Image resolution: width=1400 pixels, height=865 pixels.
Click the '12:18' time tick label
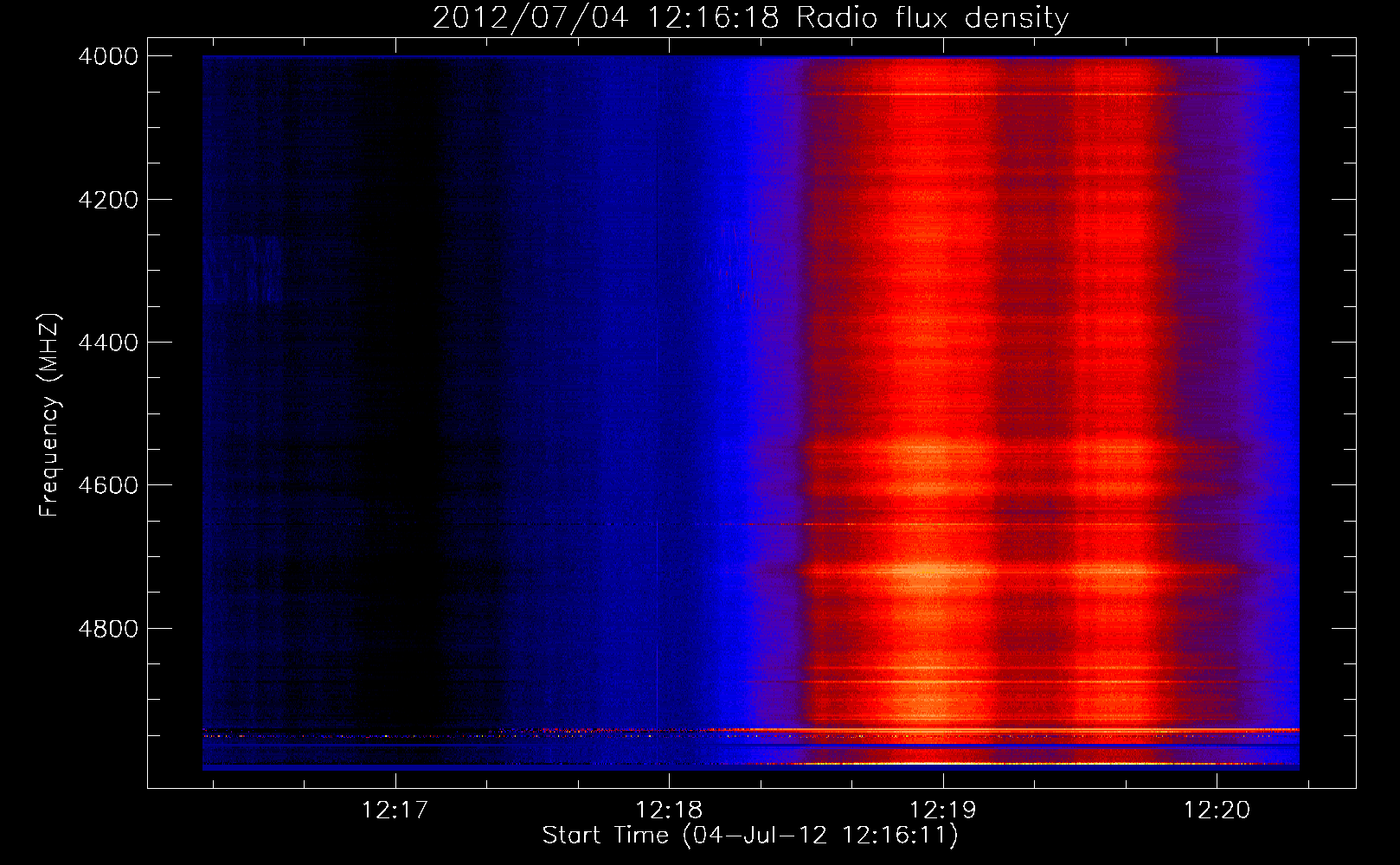(669, 811)
